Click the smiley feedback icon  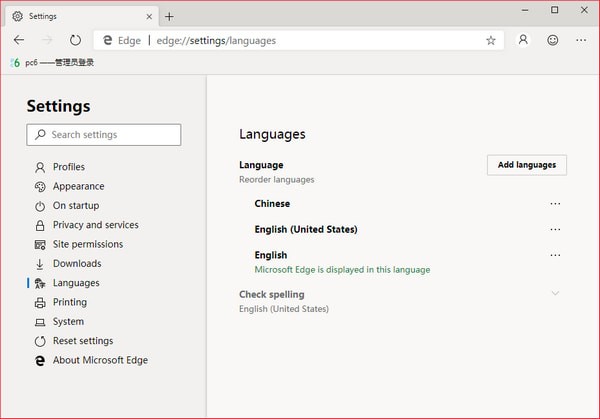click(552, 40)
